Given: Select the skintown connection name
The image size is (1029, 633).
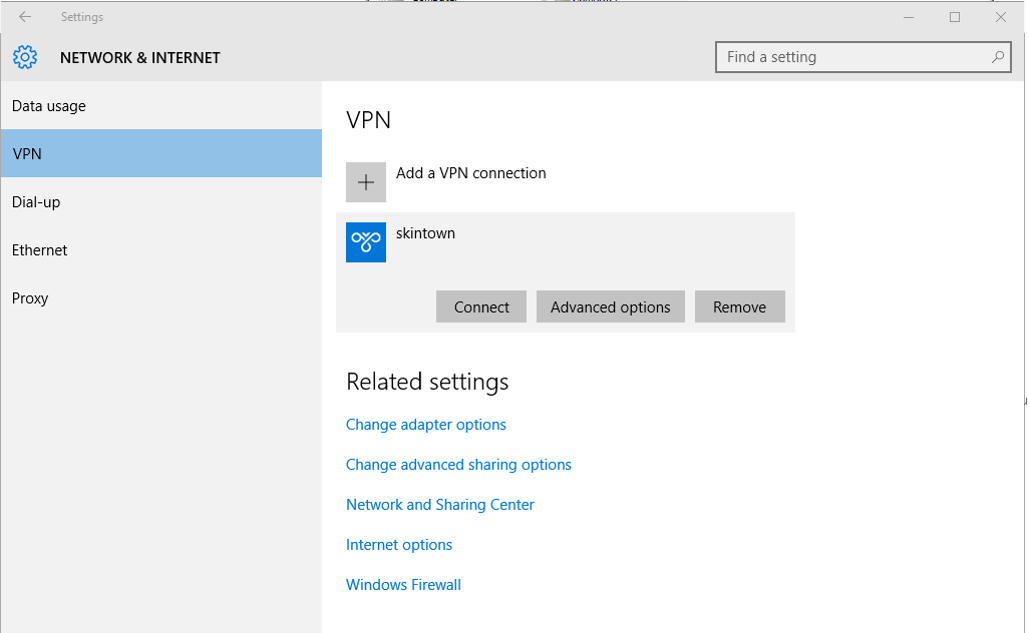Looking at the screenshot, I should click(x=425, y=234).
